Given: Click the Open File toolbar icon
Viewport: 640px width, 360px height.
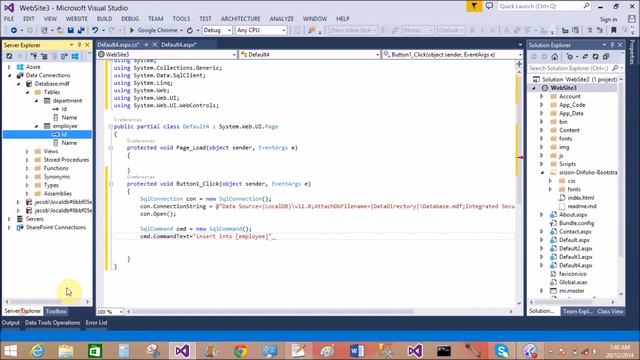Looking at the screenshot, I should (60, 30).
